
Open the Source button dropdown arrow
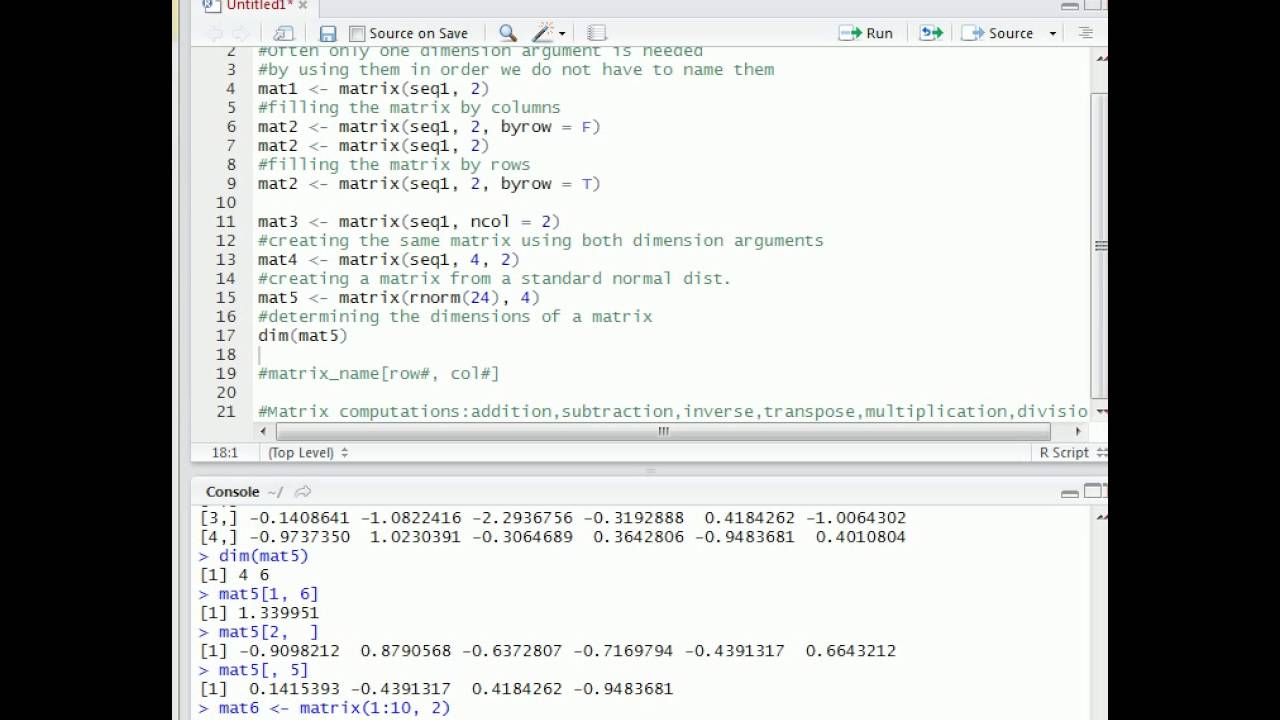pyautogui.click(x=1052, y=33)
